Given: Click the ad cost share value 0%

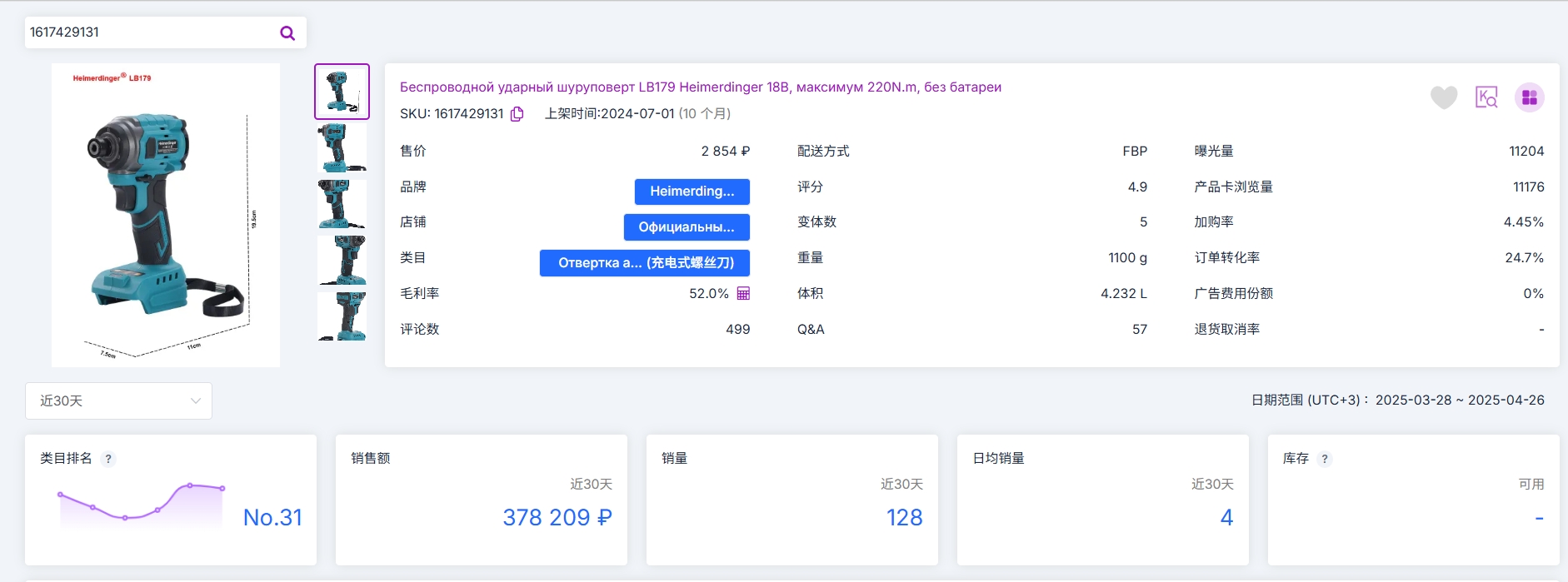Looking at the screenshot, I should point(1533,293).
